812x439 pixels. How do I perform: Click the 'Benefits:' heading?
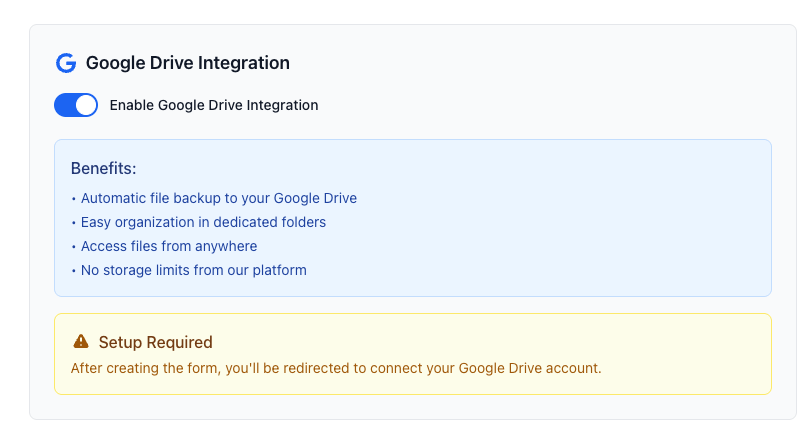104,168
